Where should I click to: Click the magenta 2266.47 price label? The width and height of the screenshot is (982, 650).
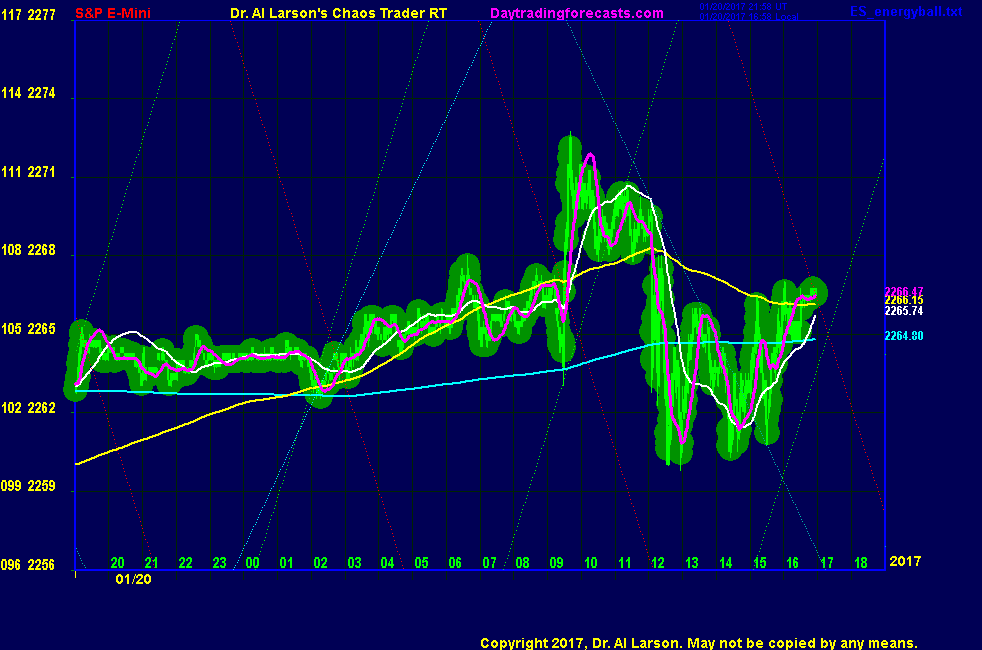(x=903, y=291)
